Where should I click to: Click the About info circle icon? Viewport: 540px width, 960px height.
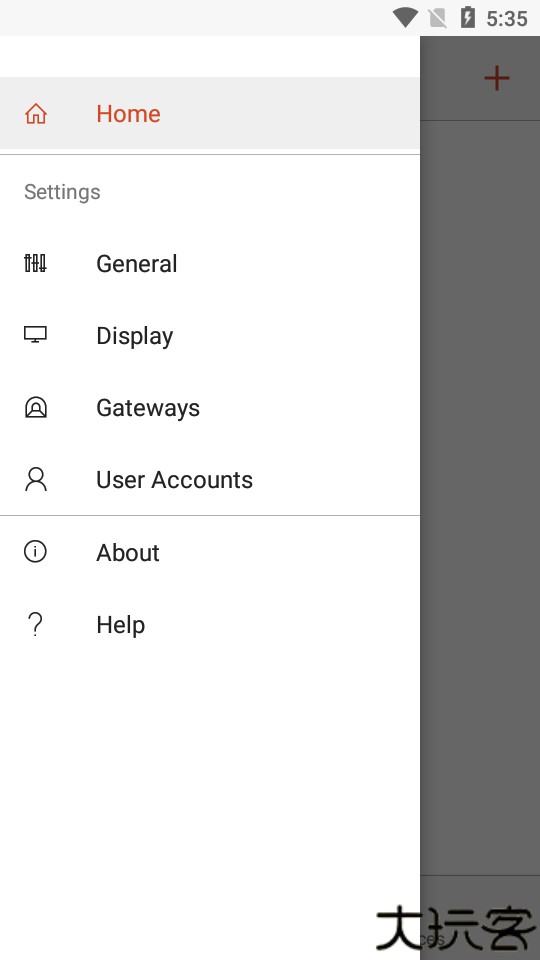36,551
